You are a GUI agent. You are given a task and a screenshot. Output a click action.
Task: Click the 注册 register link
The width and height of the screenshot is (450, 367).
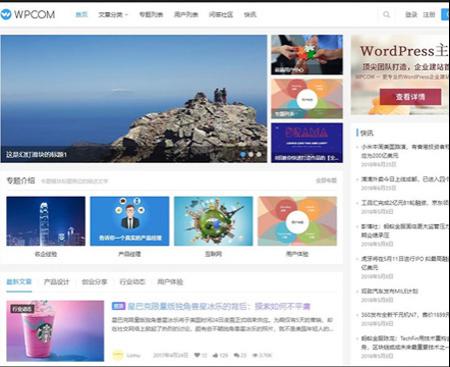point(429,14)
